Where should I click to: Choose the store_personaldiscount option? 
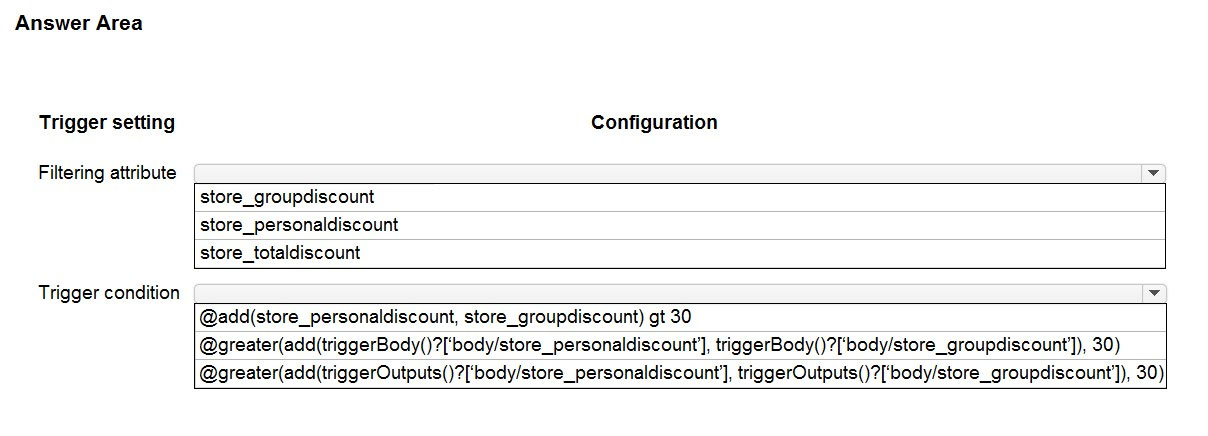click(x=680, y=225)
